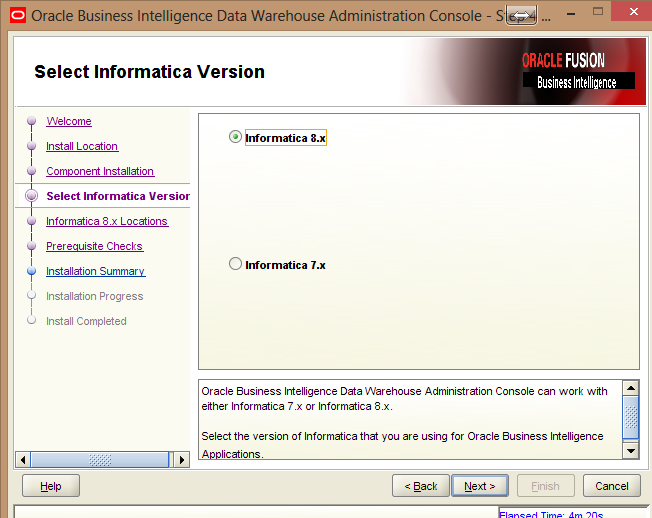
Task: Click the Installation Summary step bullet icon
Action: click(32, 271)
